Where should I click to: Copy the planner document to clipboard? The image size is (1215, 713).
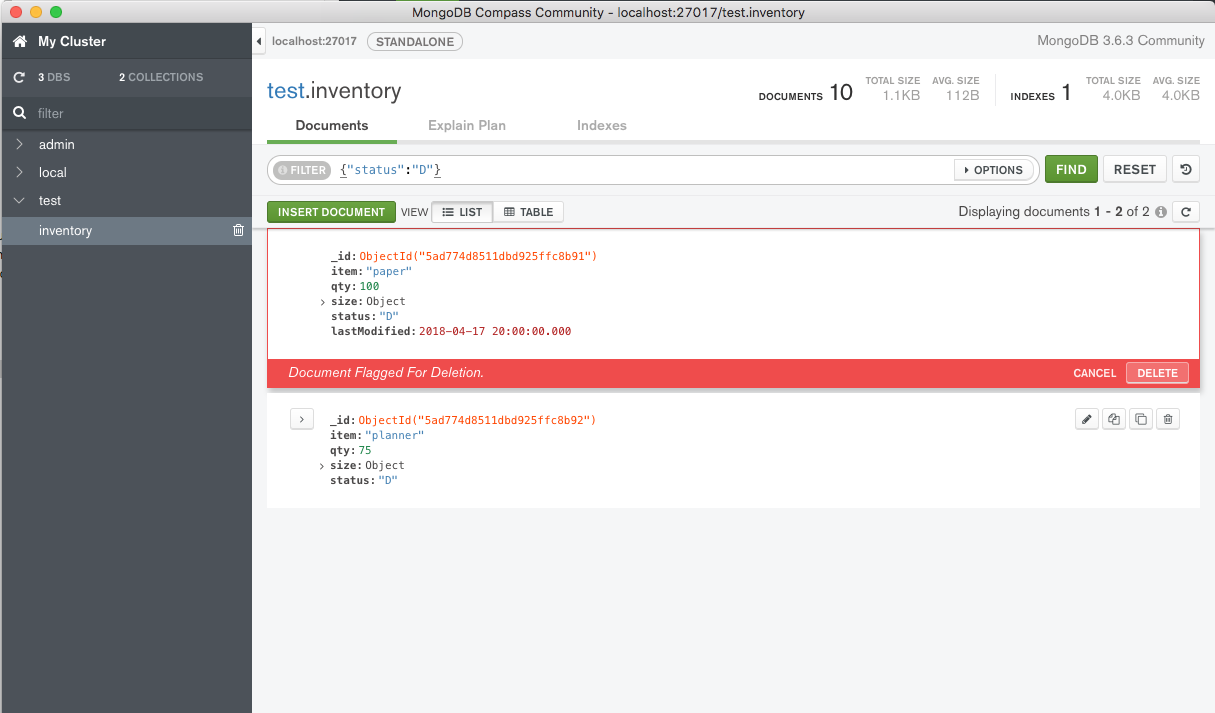(x=1141, y=418)
